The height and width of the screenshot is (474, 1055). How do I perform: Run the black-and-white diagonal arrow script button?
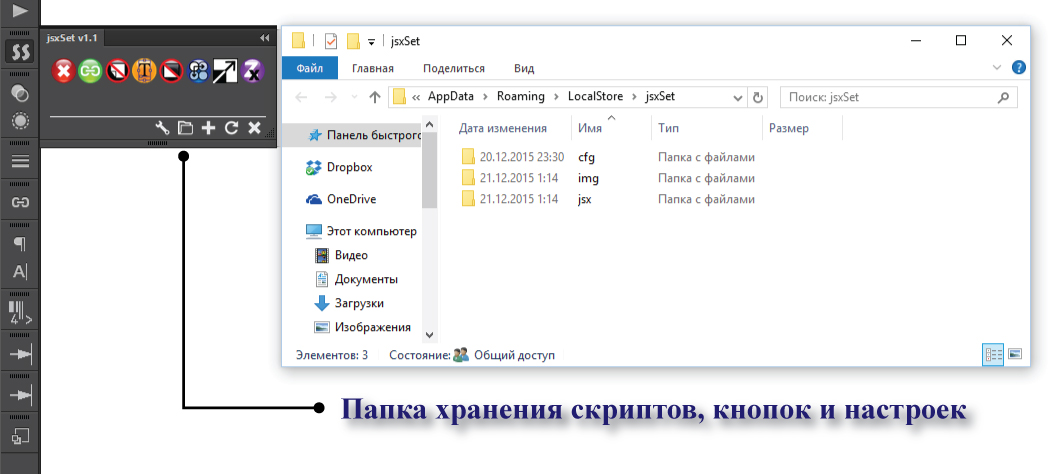pos(225,70)
